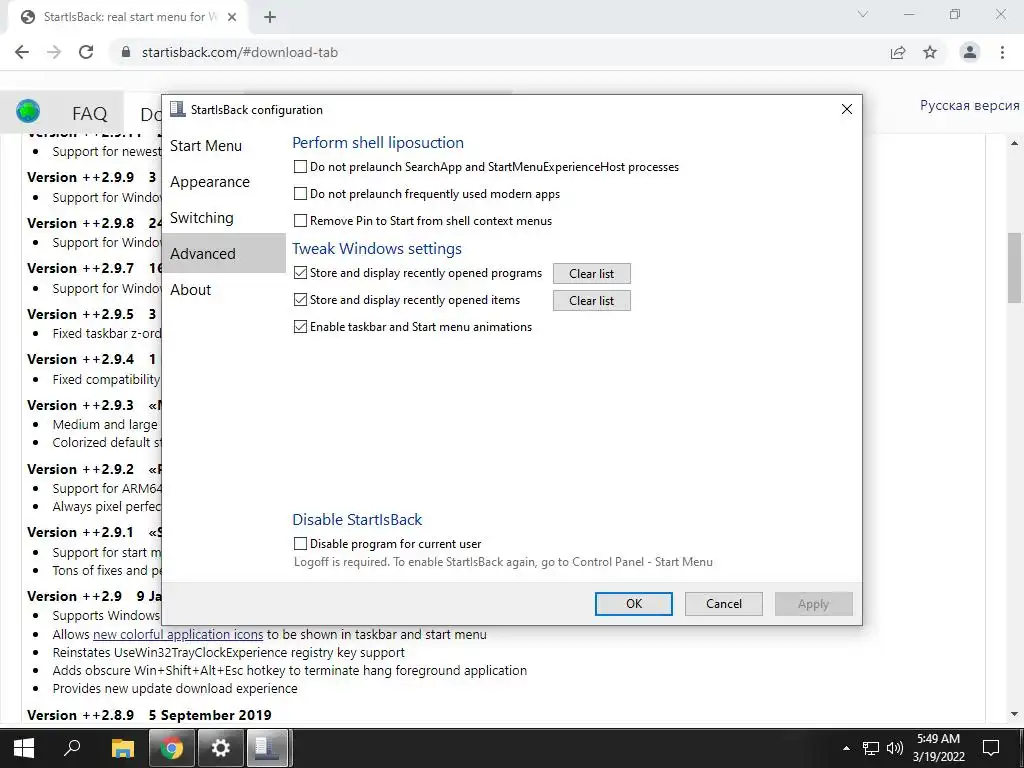
Task: Uncheck 'Enable taskbar and Start menu animations'
Action: point(300,327)
